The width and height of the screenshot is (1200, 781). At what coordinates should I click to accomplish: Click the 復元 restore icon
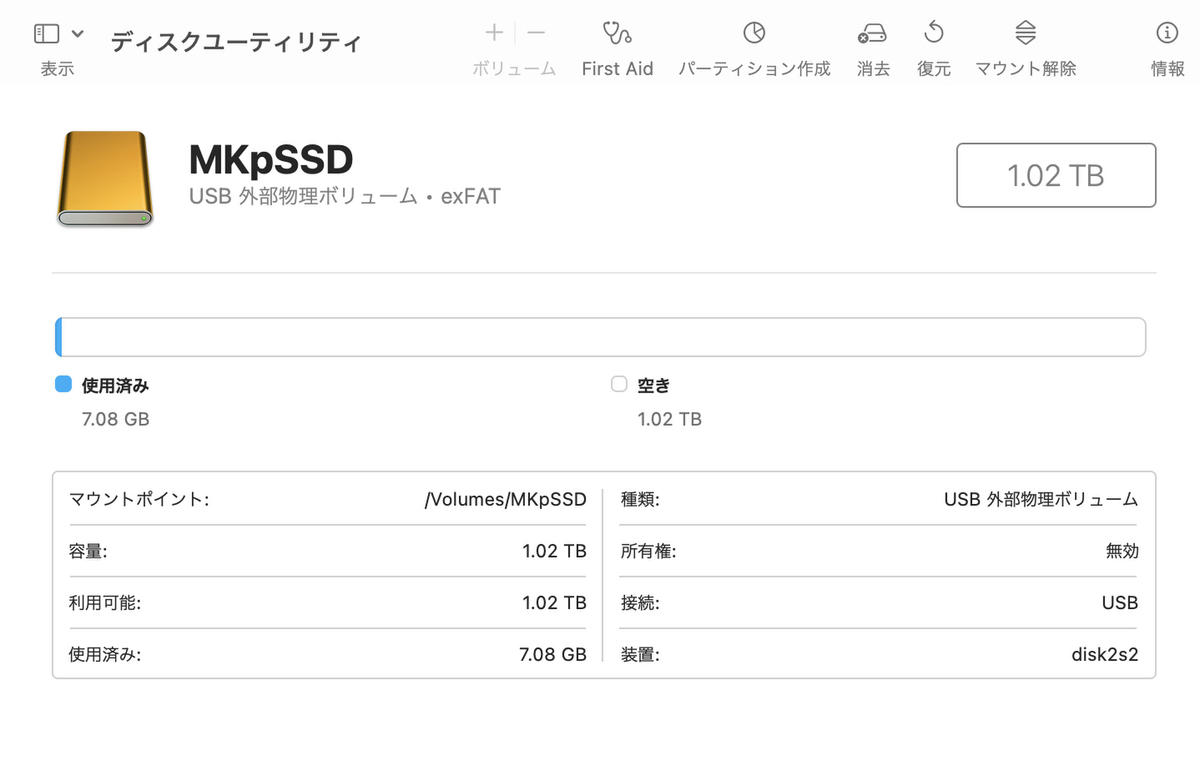pyautogui.click(x=933, y=34)
